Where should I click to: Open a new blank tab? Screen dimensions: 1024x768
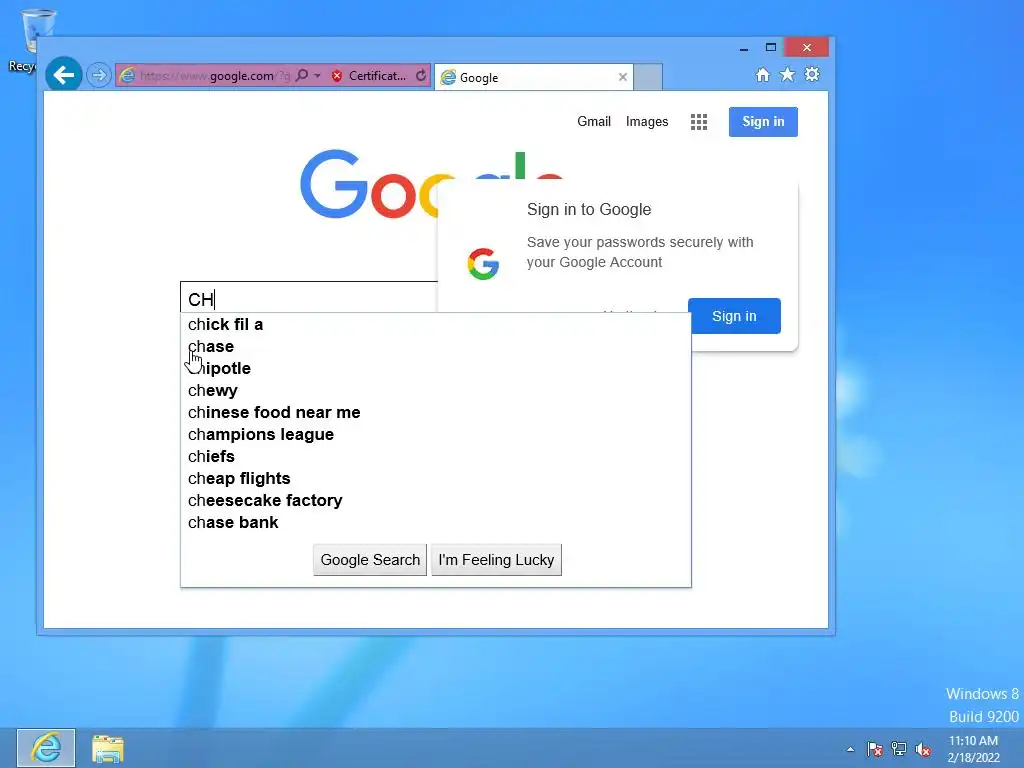pos(648,77)
